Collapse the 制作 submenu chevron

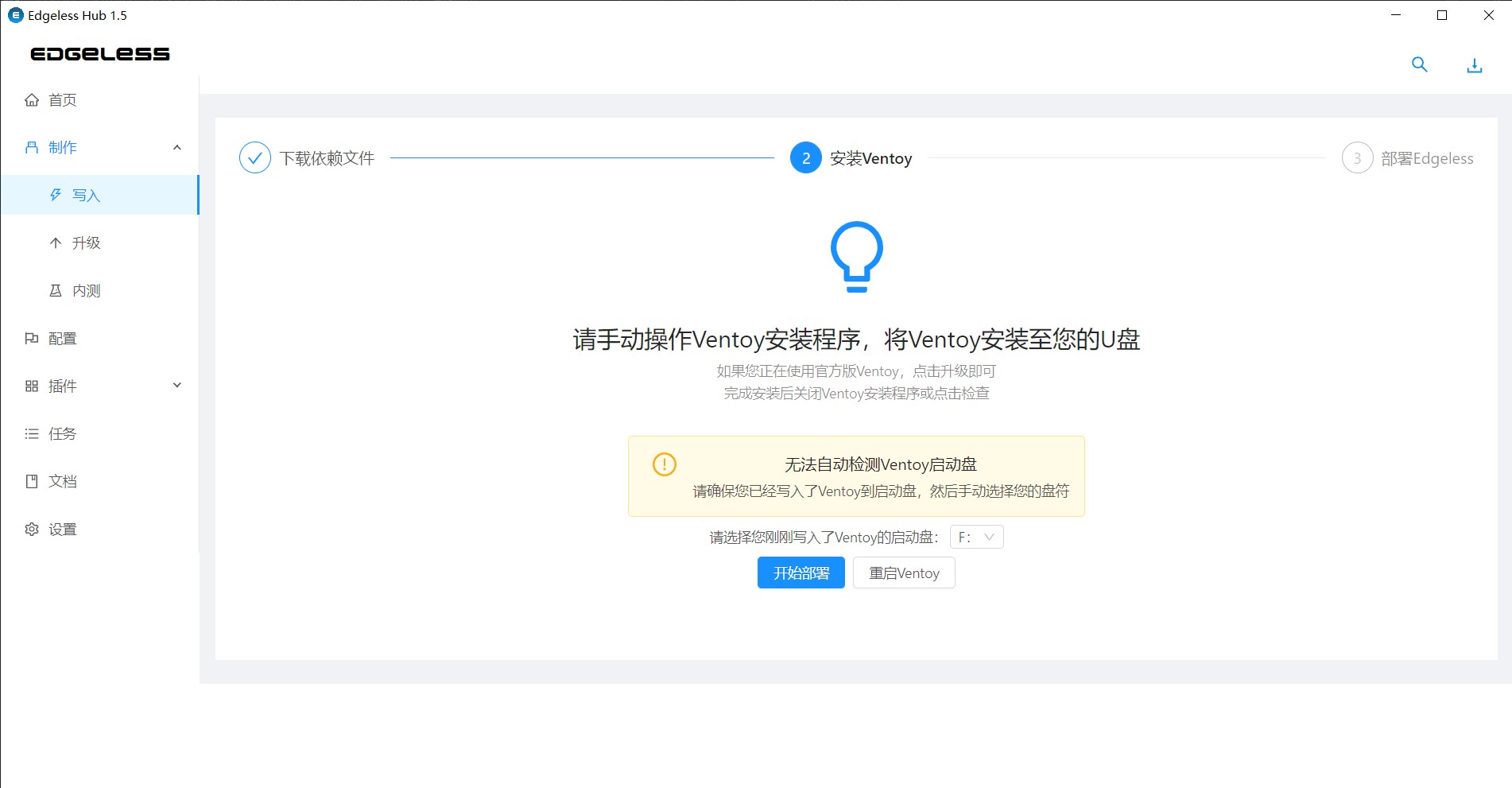[177, 147]
